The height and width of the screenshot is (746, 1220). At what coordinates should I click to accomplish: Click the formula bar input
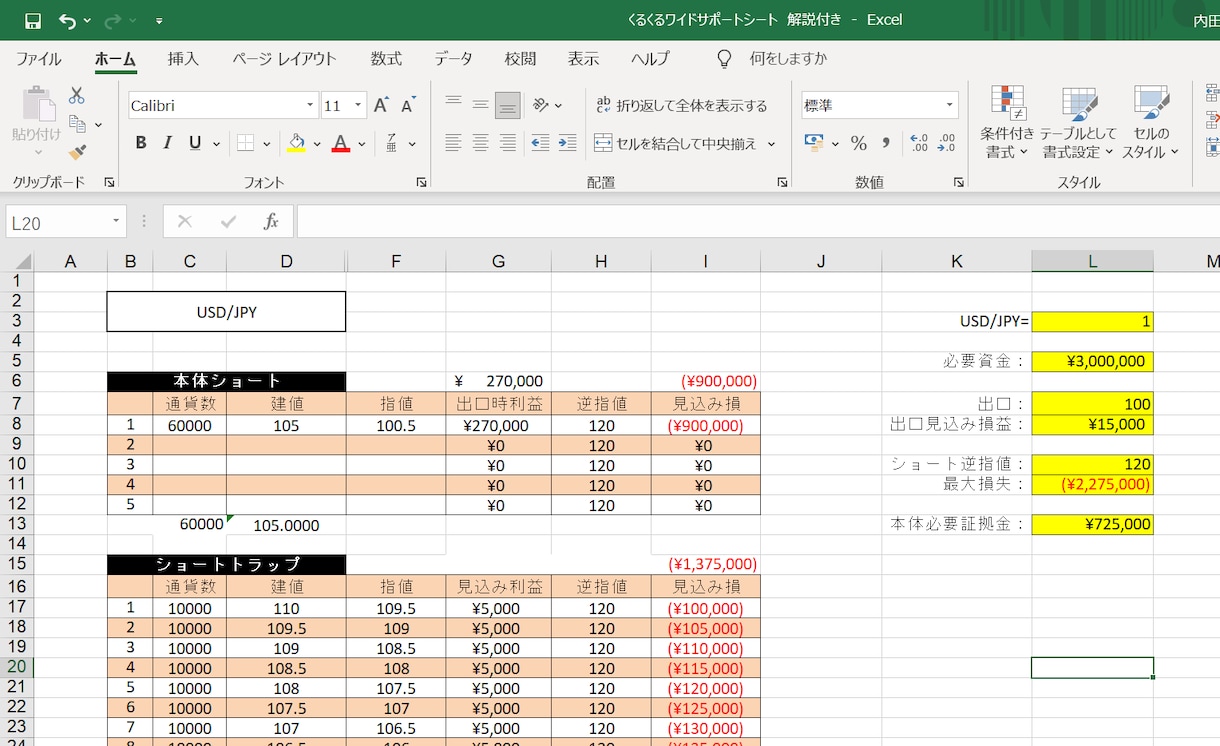(x=757, y=222)
